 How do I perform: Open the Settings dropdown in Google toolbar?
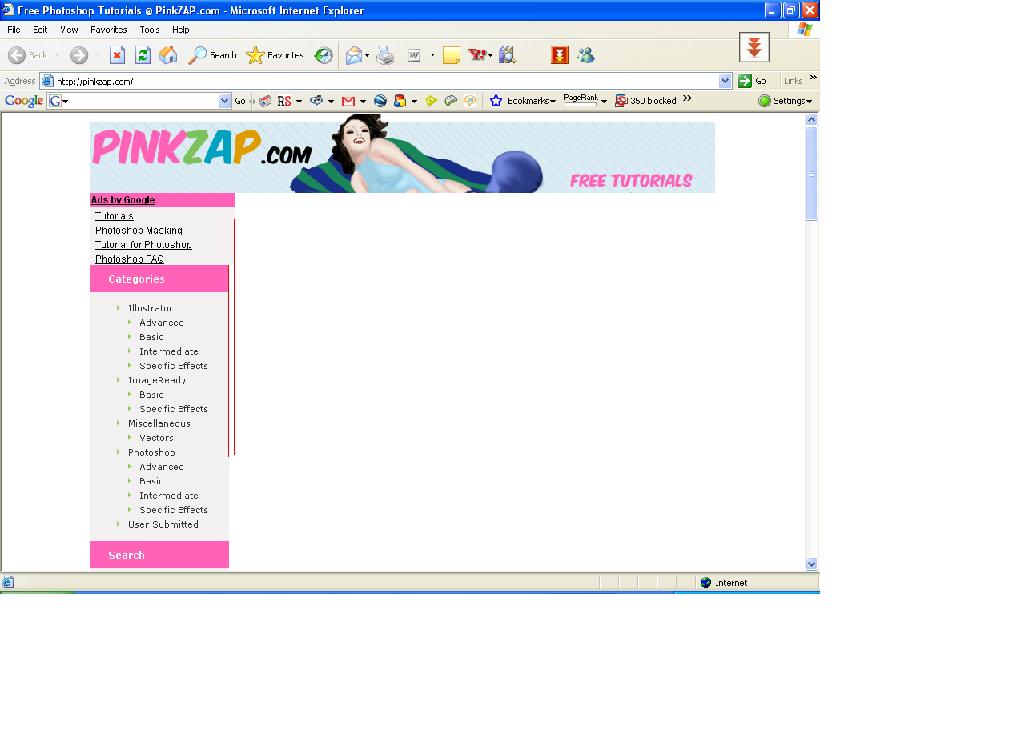[786, 101]
